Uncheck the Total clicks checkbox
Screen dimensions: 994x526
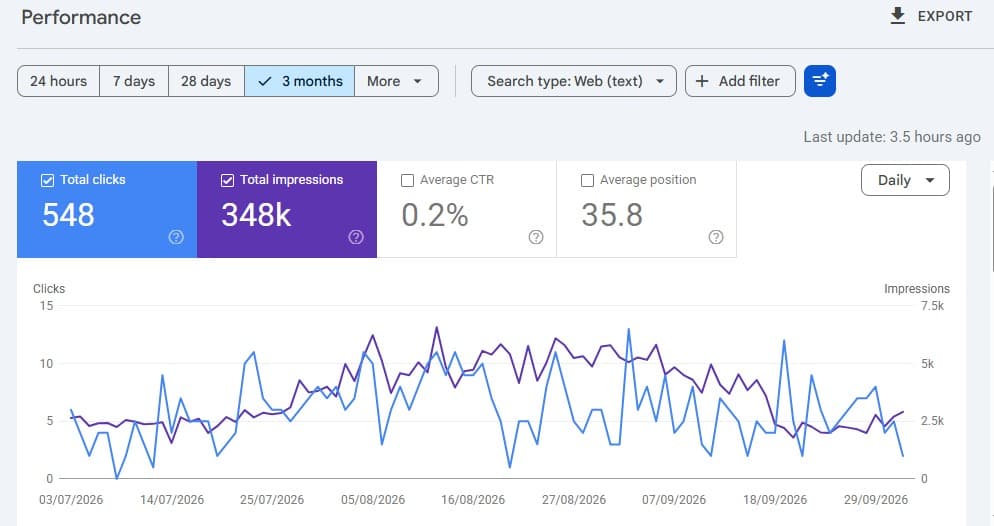(x=48, y=181)
